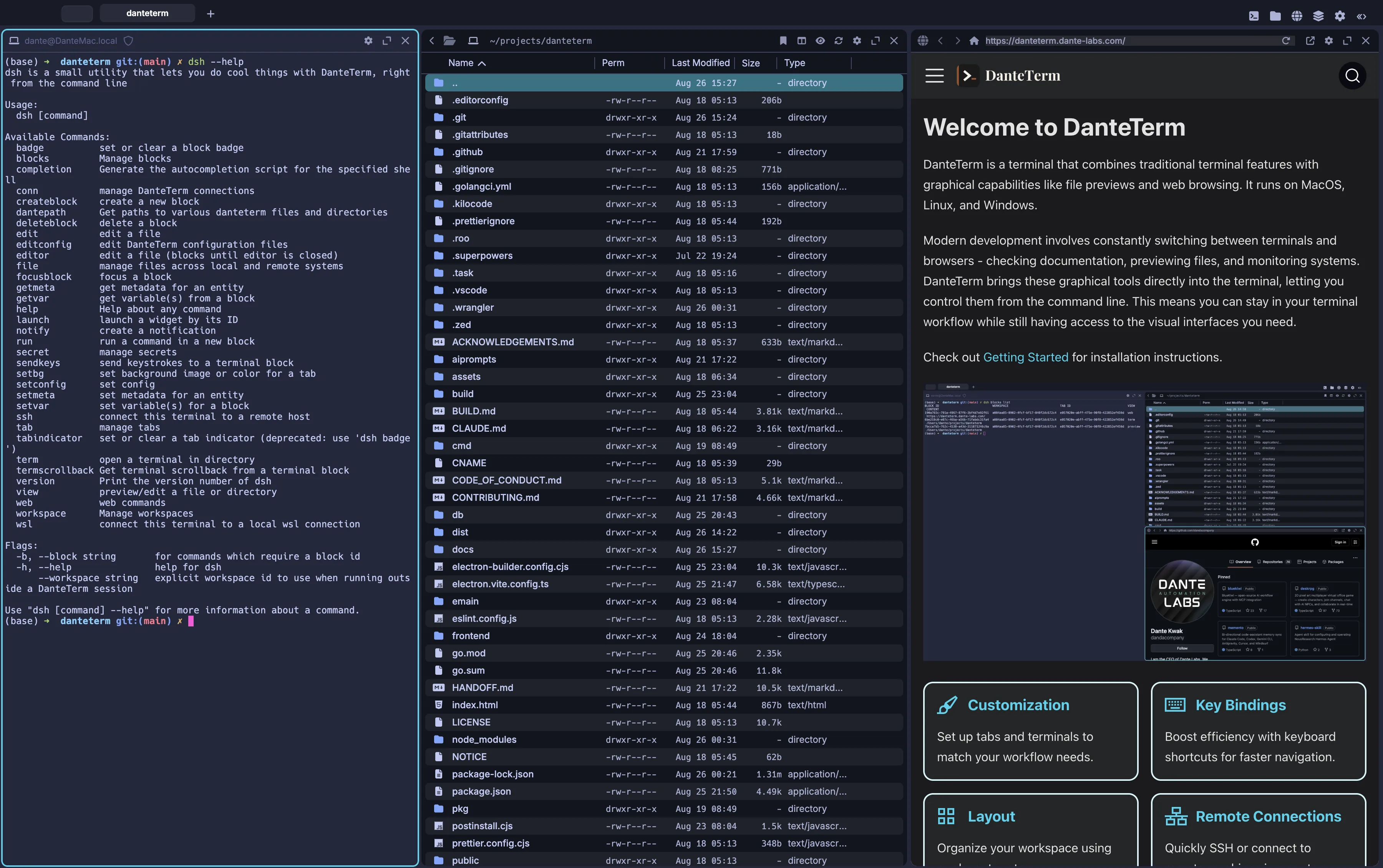
Task: Open a new terminal widget from top bar
Action: pyautogui.click(x=1254, y=16)
